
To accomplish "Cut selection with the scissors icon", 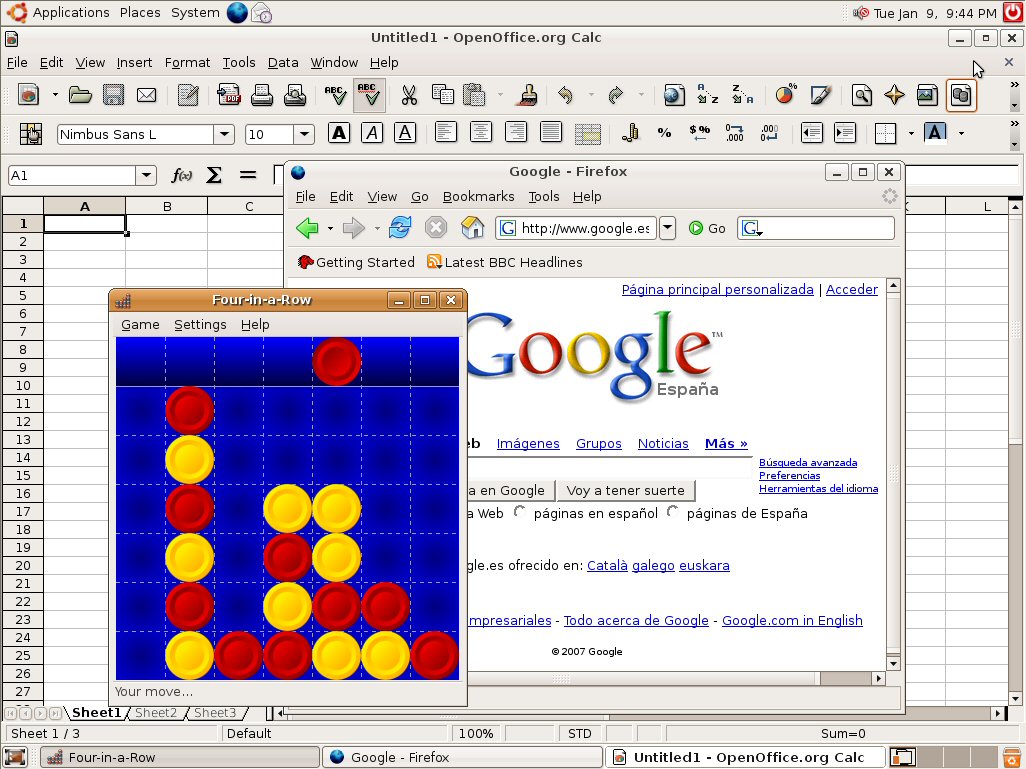I will (409, 96).
